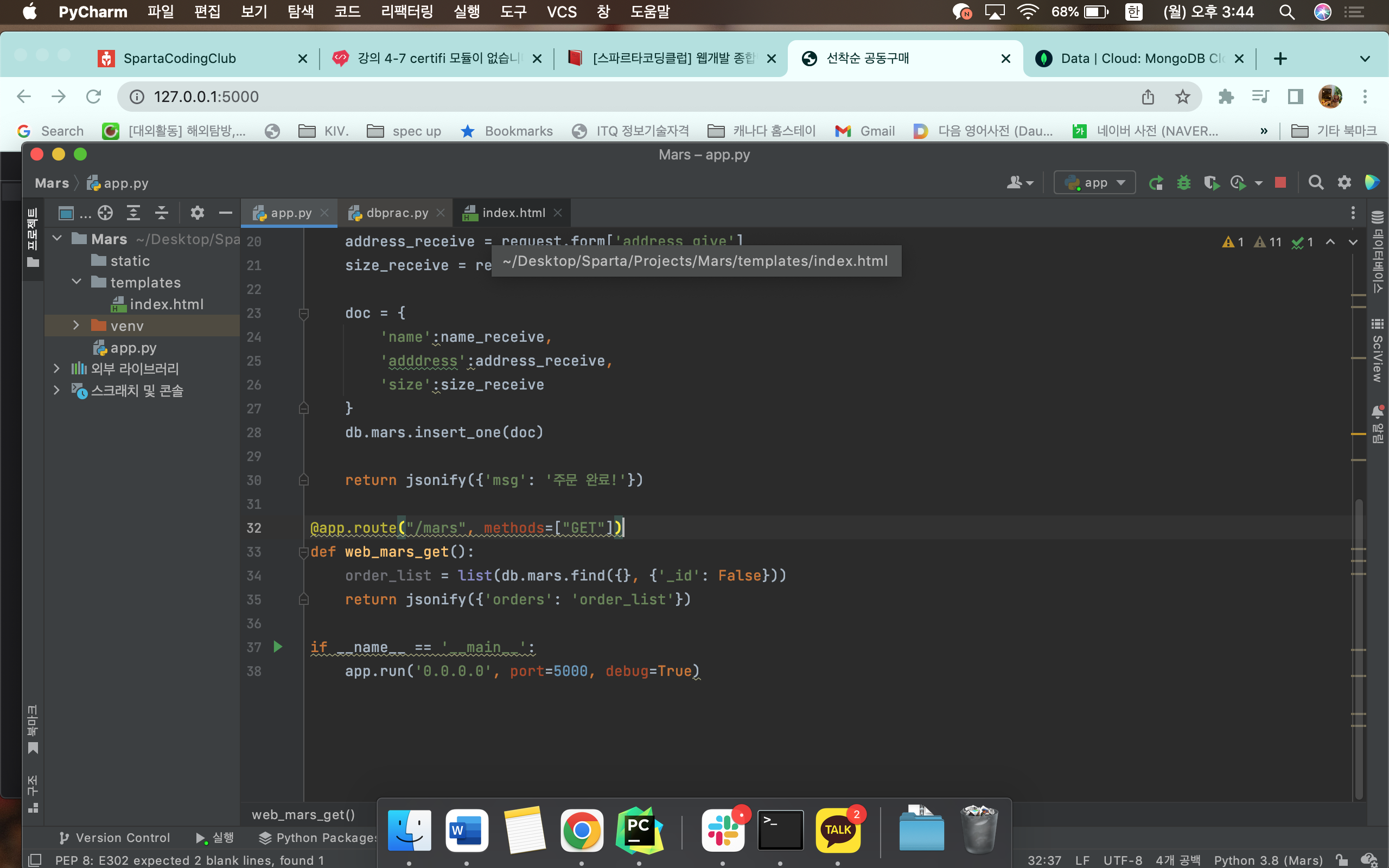This screenshot has height=868, width=1389.
Task: Open PyCharm settings gear in top toolbar
Action: tap(1344, 183)
